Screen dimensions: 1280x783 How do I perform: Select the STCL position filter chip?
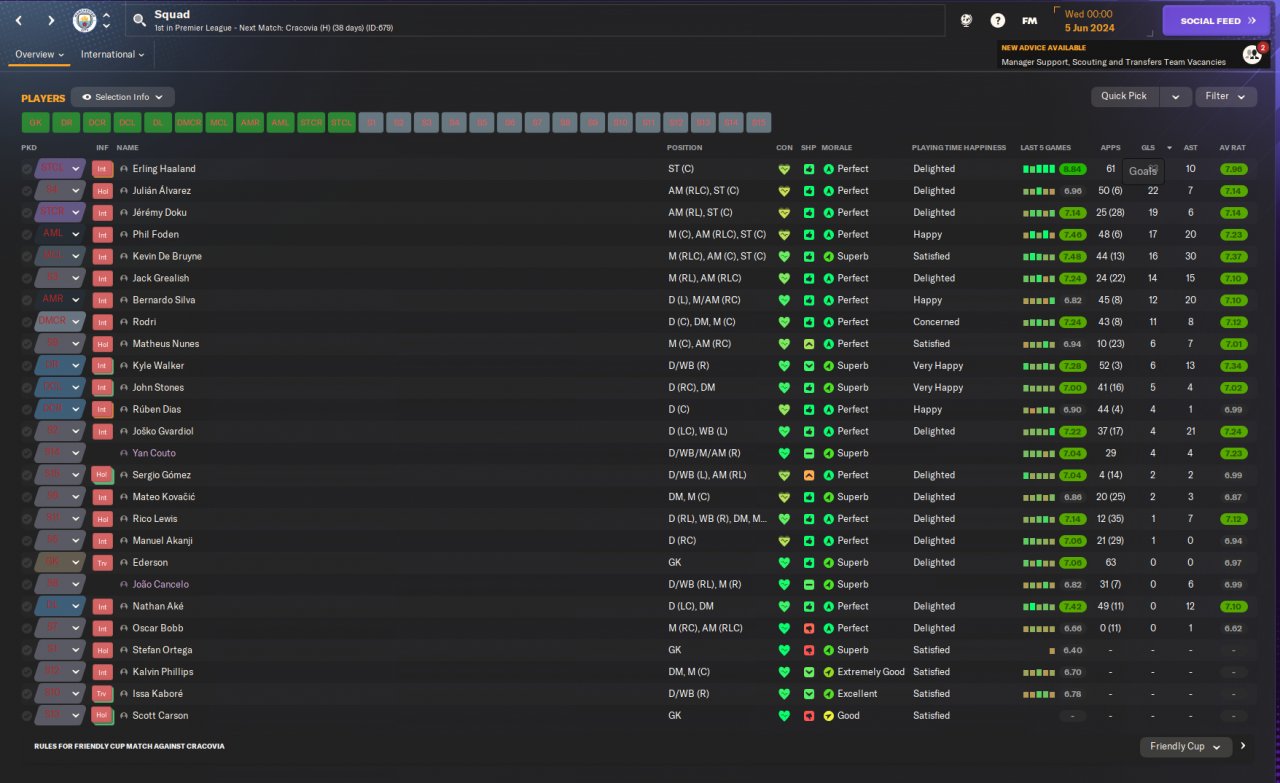point(342,123)
